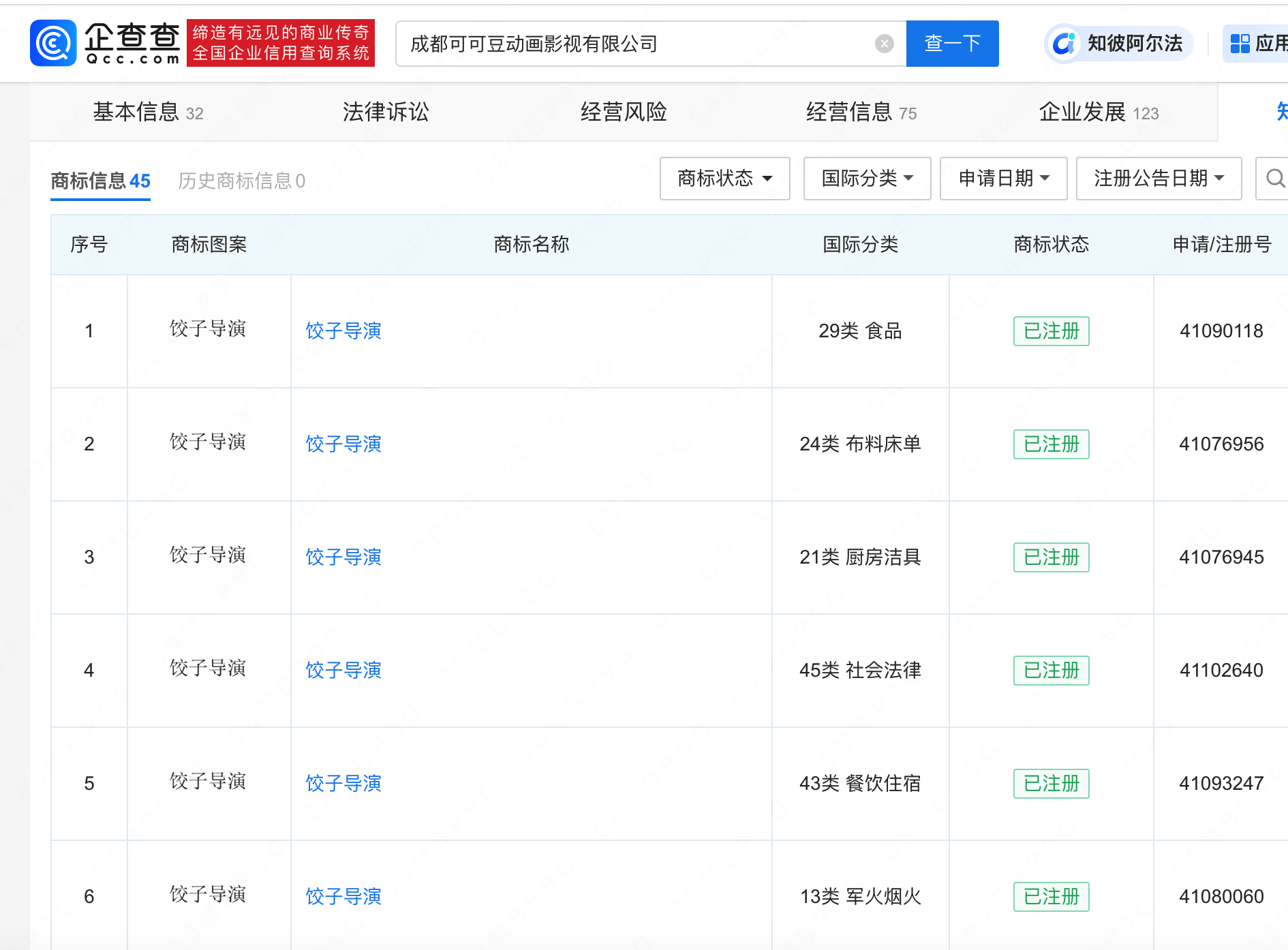Open 饺子导演 link in row 6
Image resolution: width=1288 pixels, height=950 pixels.
tap(343, 897)
